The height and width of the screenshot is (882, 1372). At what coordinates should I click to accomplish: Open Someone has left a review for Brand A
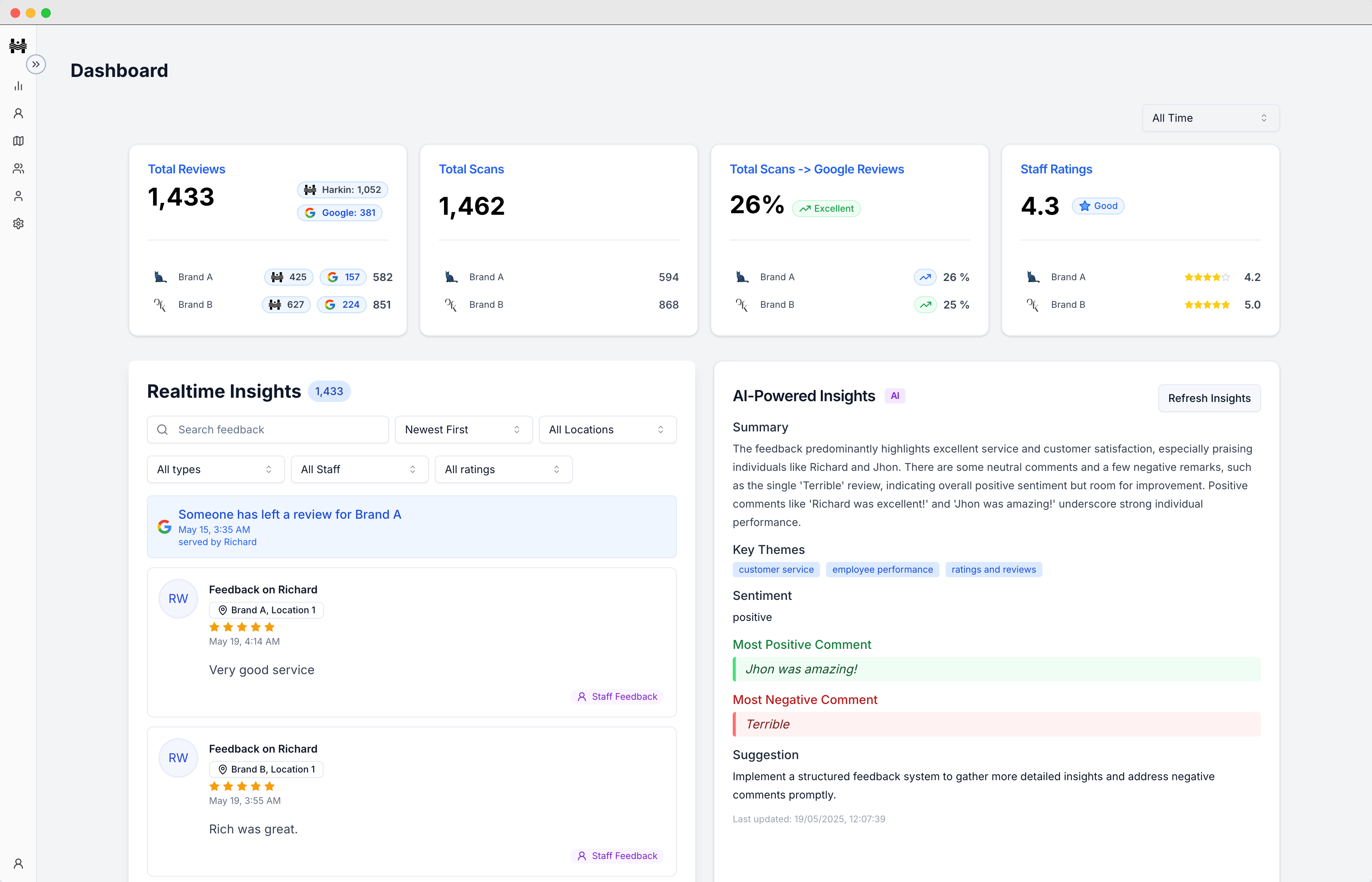[x=290, y=514]
